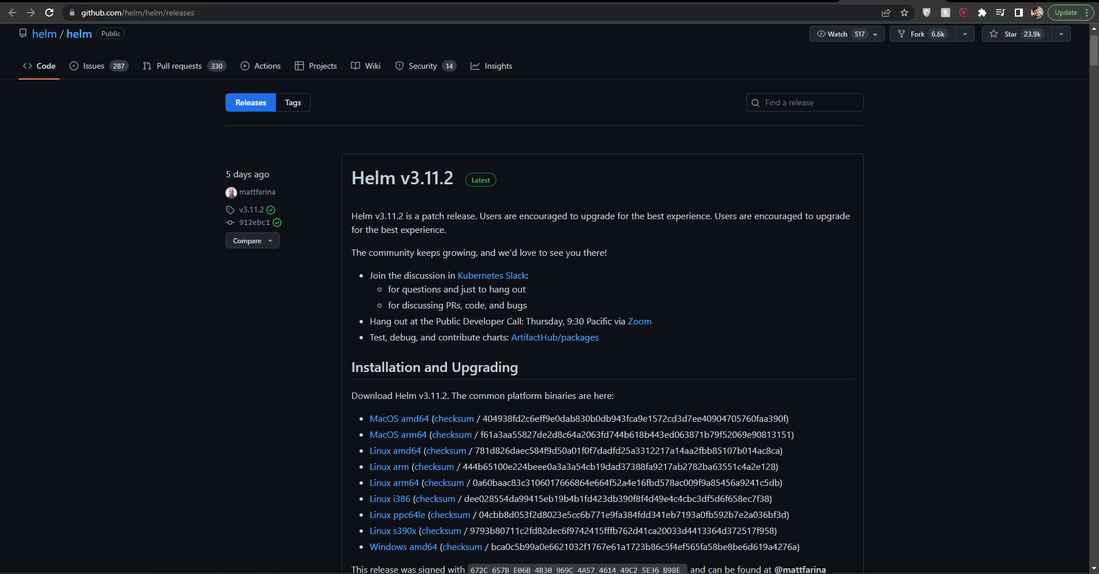Open the Issues tab
The image size is (1099, 574).
pos(98,66)
